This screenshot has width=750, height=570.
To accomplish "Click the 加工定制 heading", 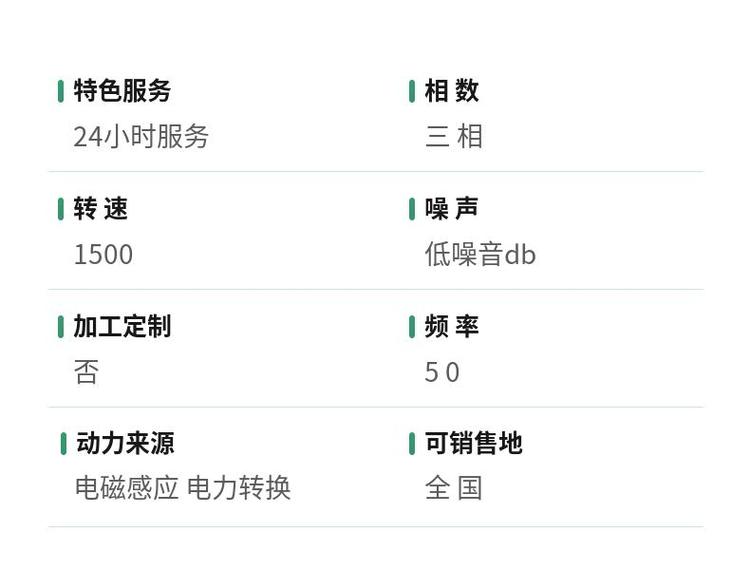I will [122, 327].
